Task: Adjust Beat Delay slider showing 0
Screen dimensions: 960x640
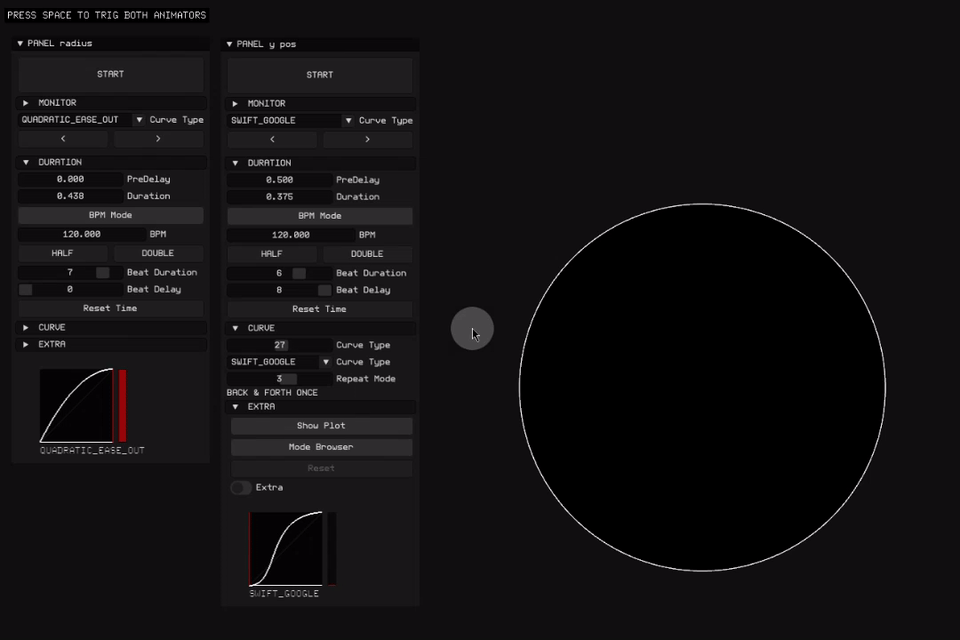Action: point(70,289)
